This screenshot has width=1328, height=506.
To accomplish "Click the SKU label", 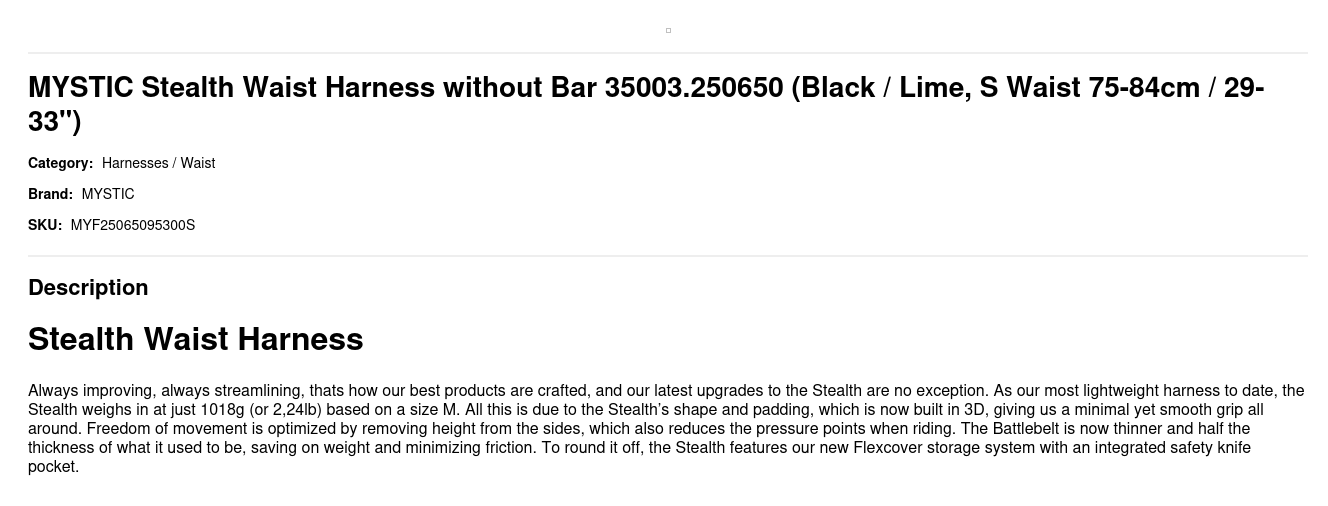I will pos(45,225).
